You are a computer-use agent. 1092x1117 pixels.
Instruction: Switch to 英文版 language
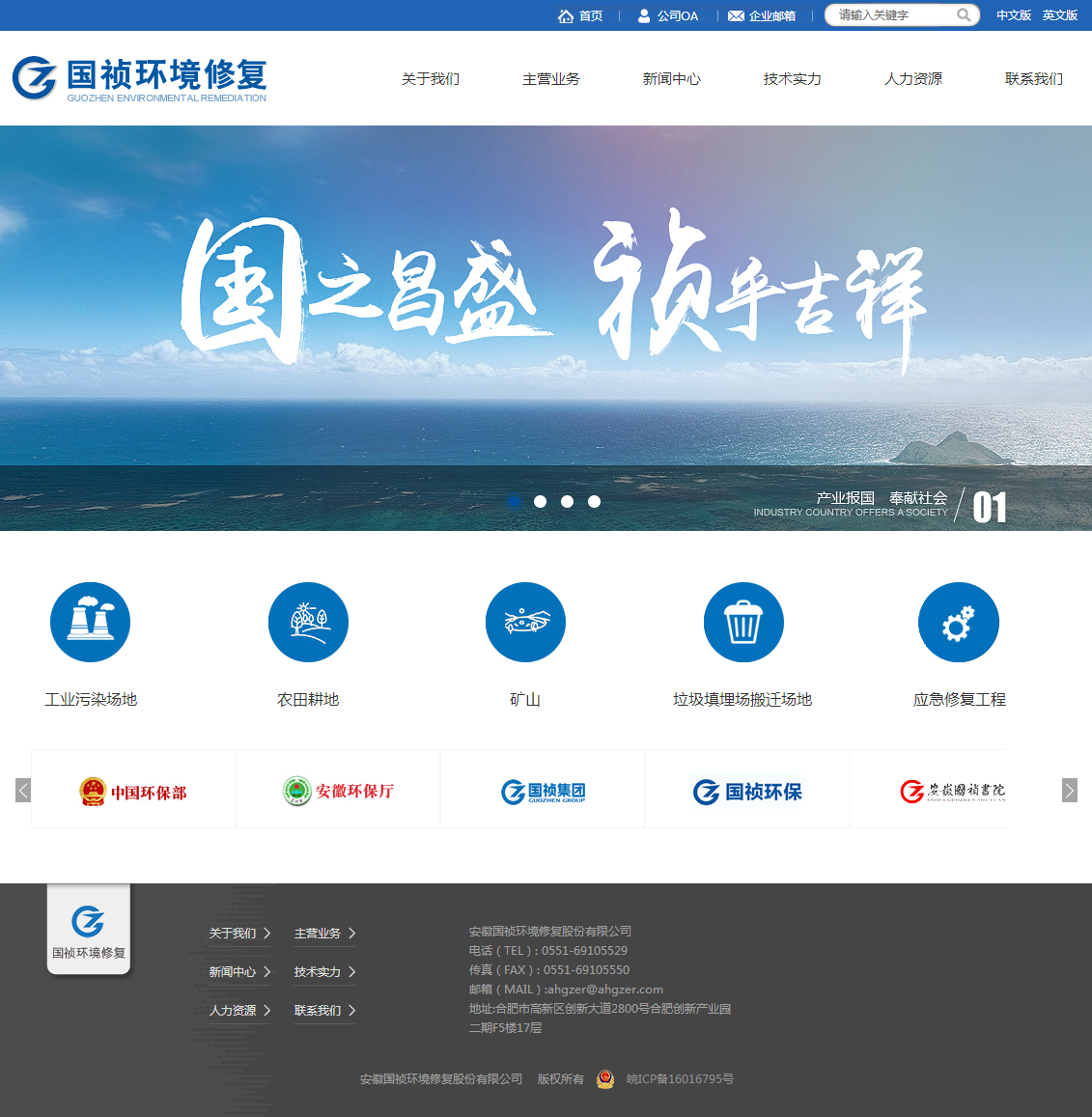click(x=1059, y=15)
